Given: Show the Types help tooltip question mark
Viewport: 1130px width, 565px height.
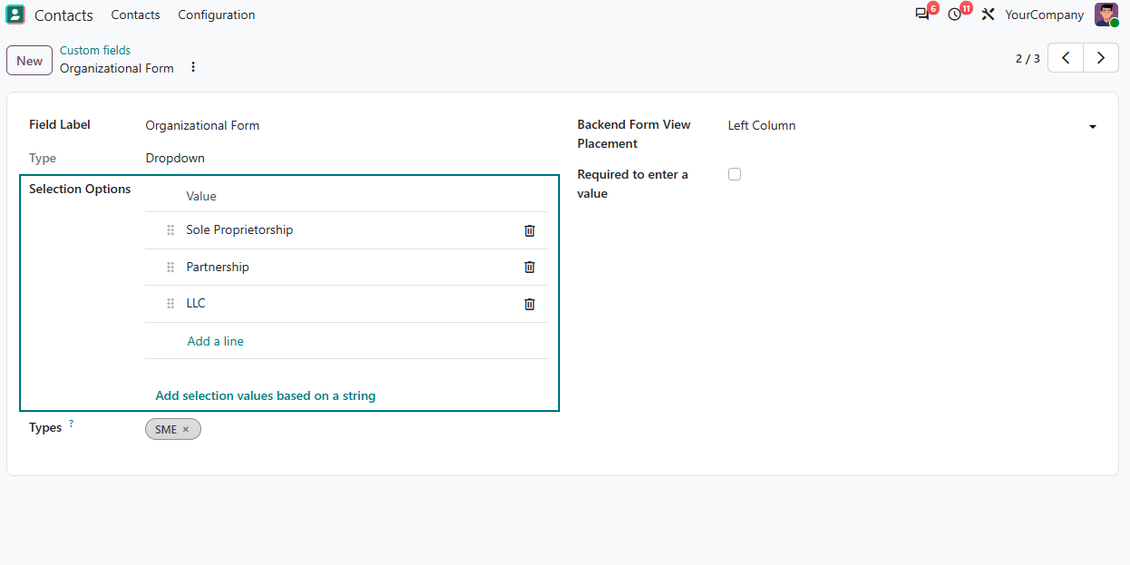Looking at the screenshot, I should pos(71,424).
